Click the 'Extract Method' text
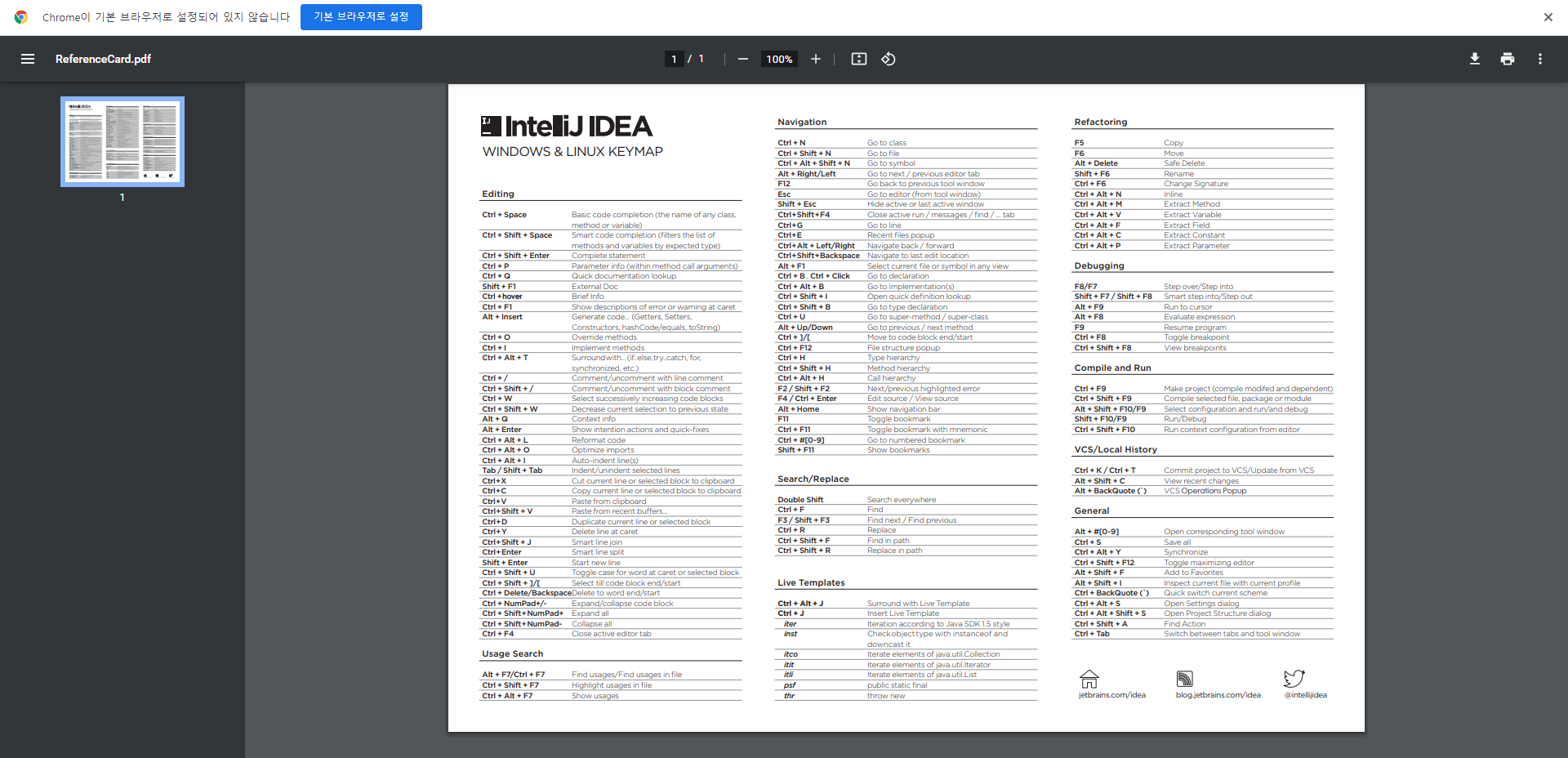This screenshot has height=758, width=1568. click(1192, 204)
